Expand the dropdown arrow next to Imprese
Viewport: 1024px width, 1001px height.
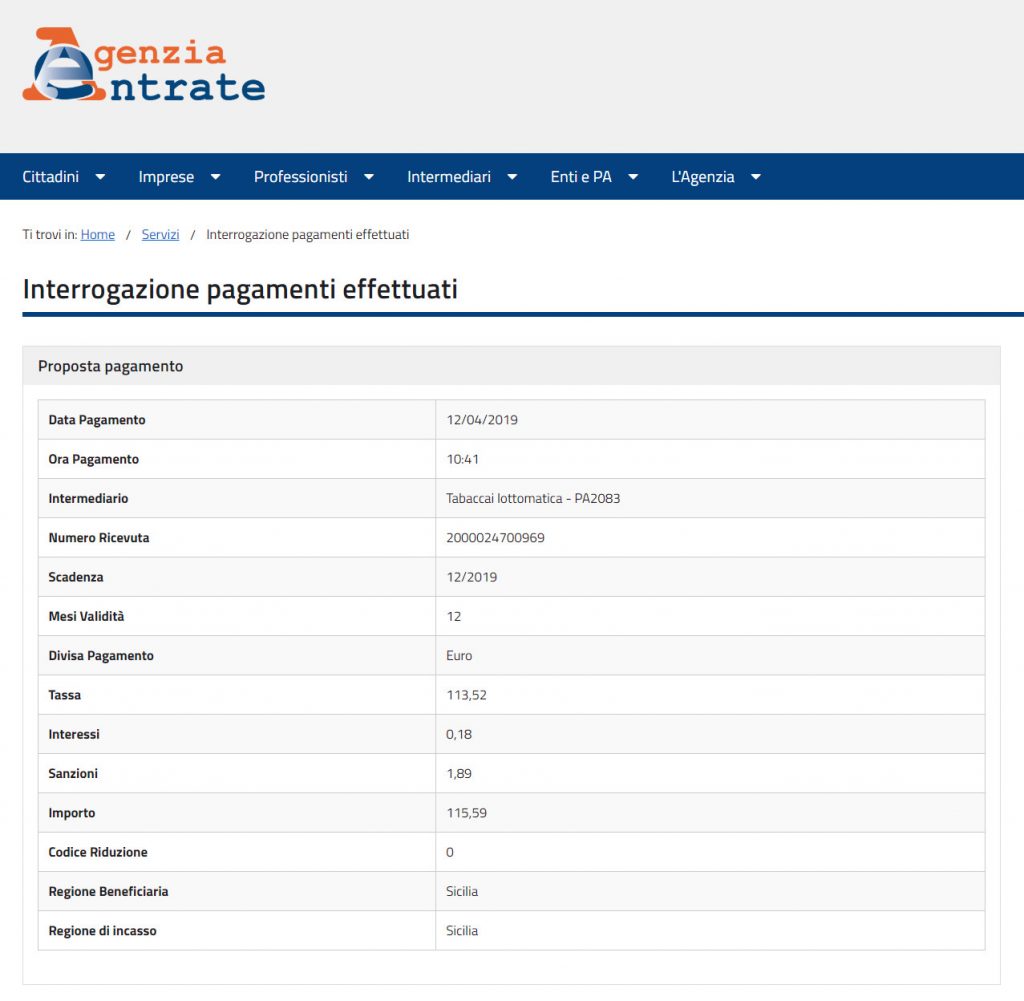(x=215, y=177)
